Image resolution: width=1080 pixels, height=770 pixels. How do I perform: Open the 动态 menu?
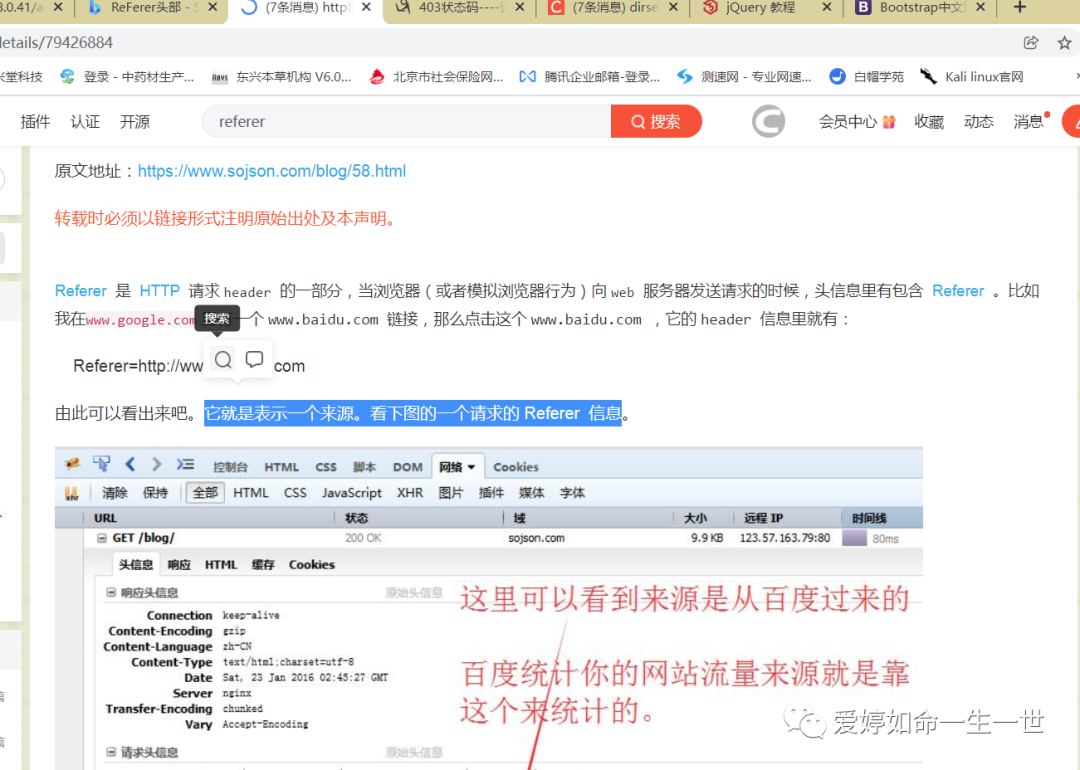coord(979,122)
